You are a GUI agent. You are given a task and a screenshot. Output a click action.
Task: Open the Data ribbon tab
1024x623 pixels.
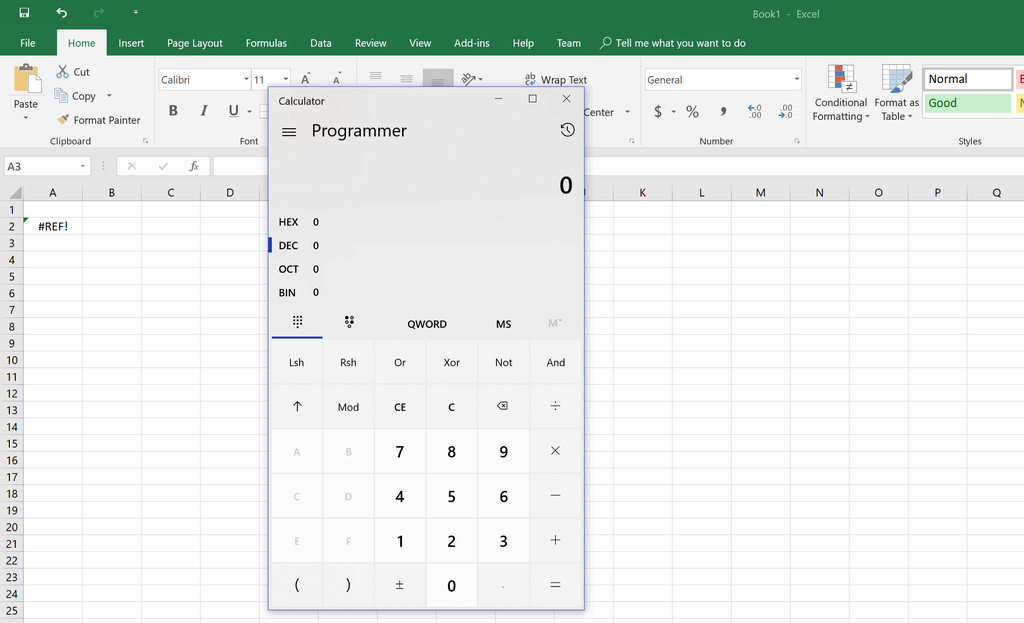320,43
